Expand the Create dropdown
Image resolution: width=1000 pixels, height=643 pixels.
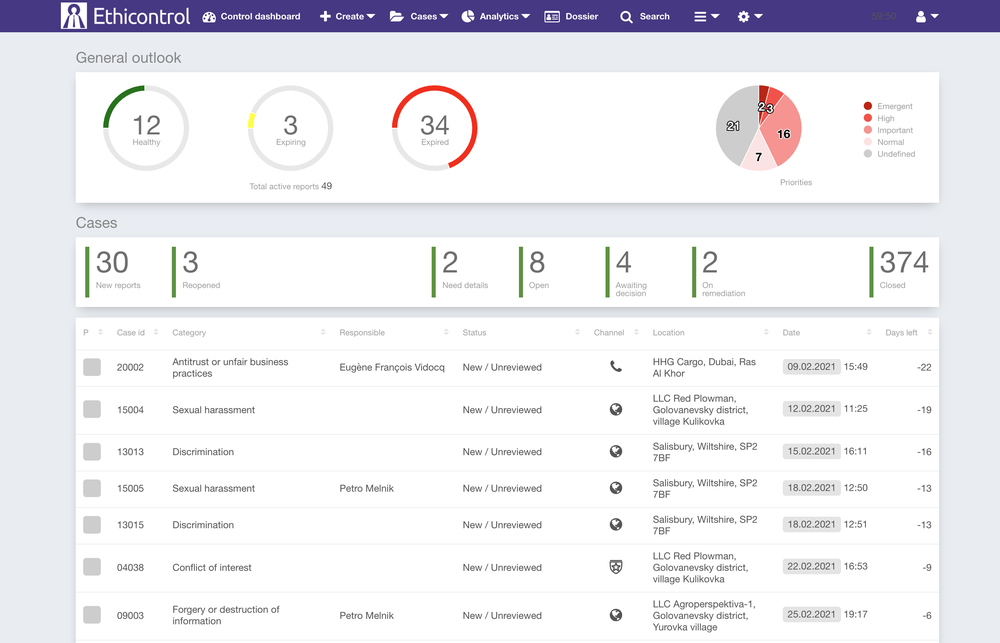(x=347, y=16)
